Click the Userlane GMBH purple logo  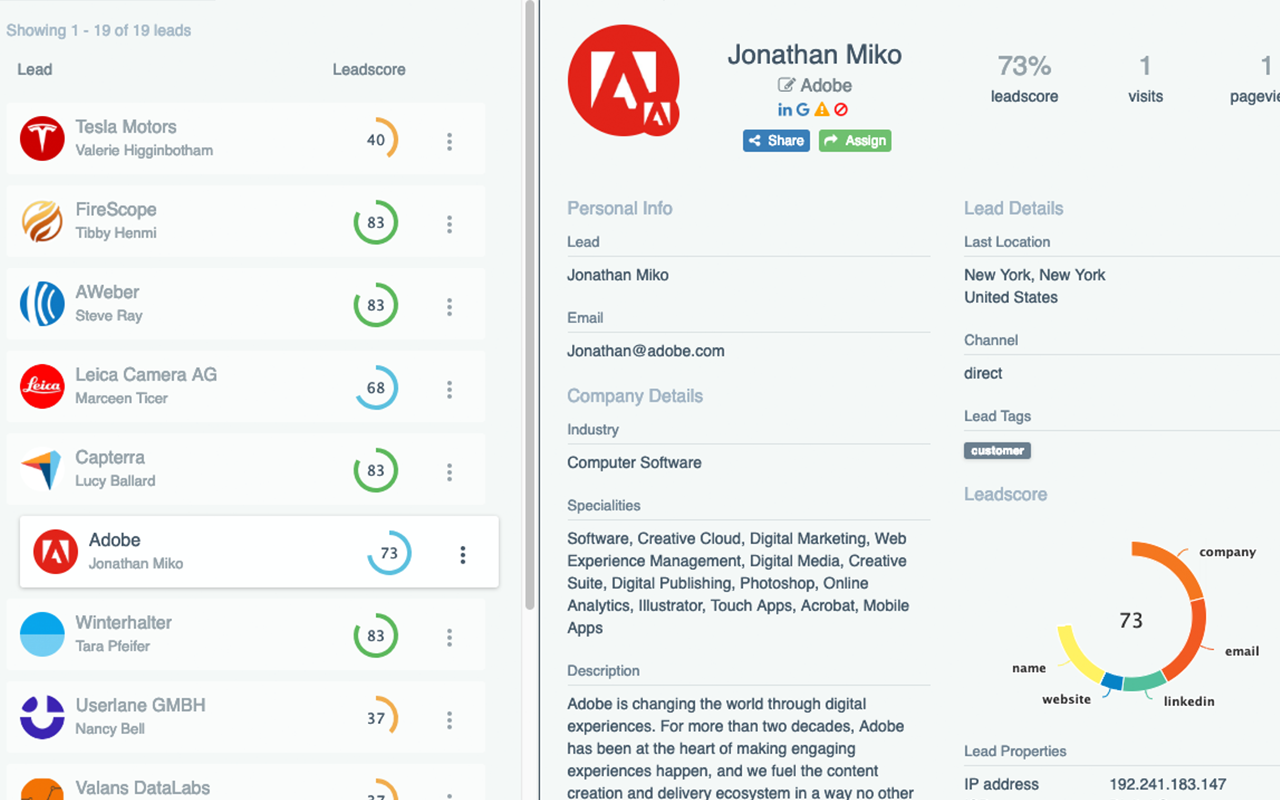(42, 717)
